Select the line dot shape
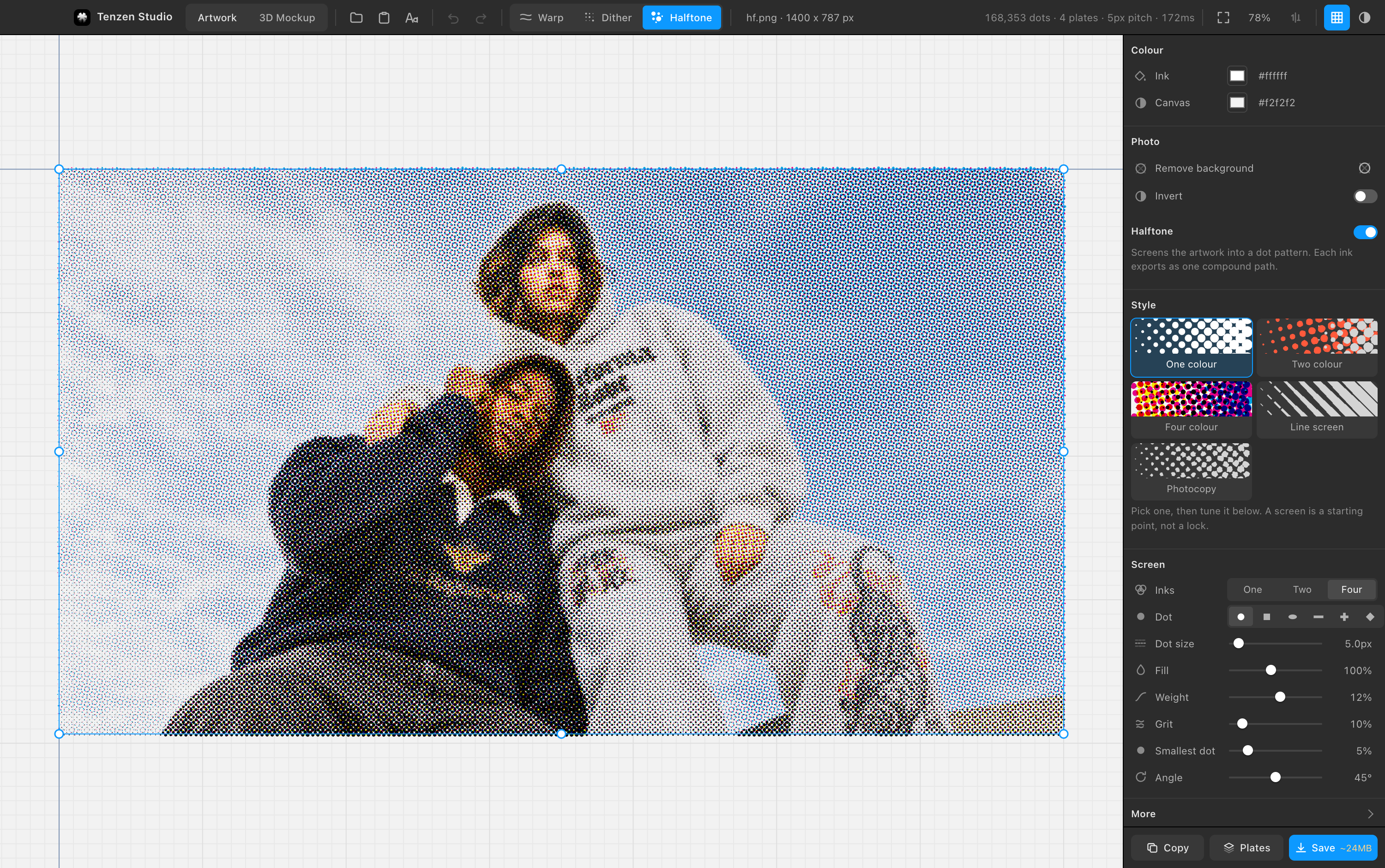 pyautogui.click(x=1319, y=617)
